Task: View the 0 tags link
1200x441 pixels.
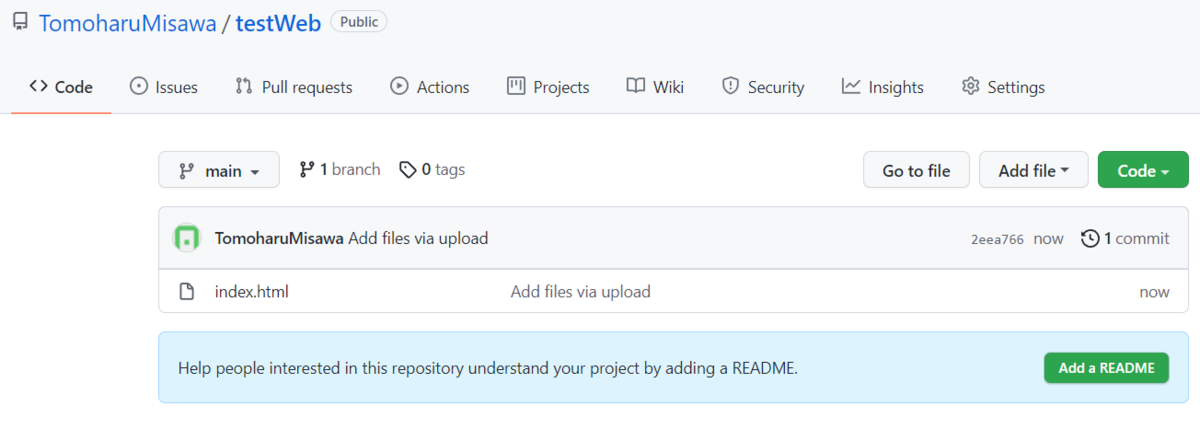Action: point(432,170)
